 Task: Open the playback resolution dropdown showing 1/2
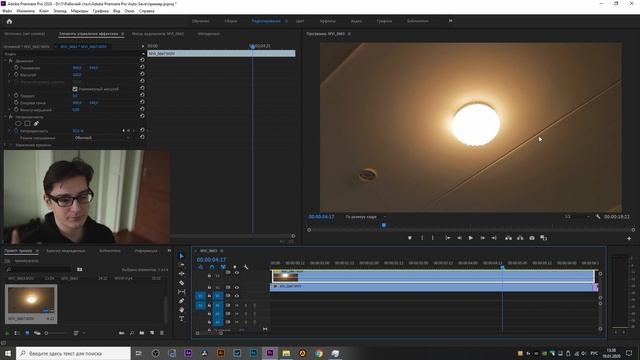[577, 216]
